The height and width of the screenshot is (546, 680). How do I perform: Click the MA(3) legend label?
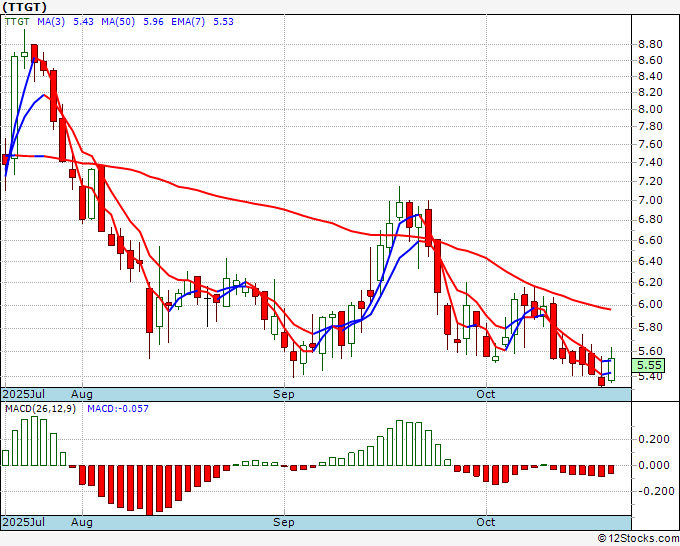[51, 22]
